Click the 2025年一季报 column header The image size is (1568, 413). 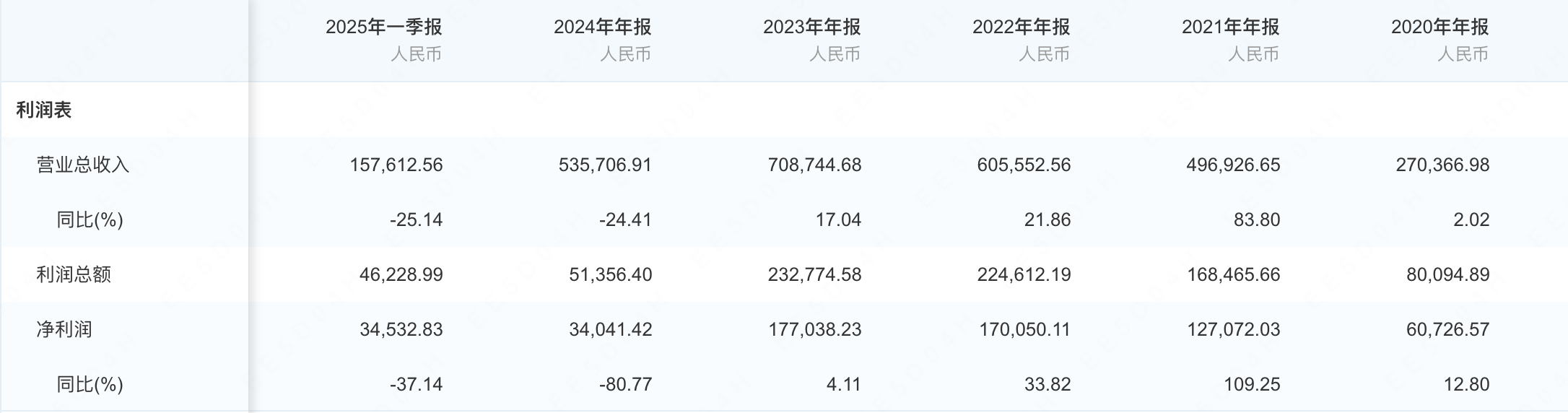pos(383,27)
